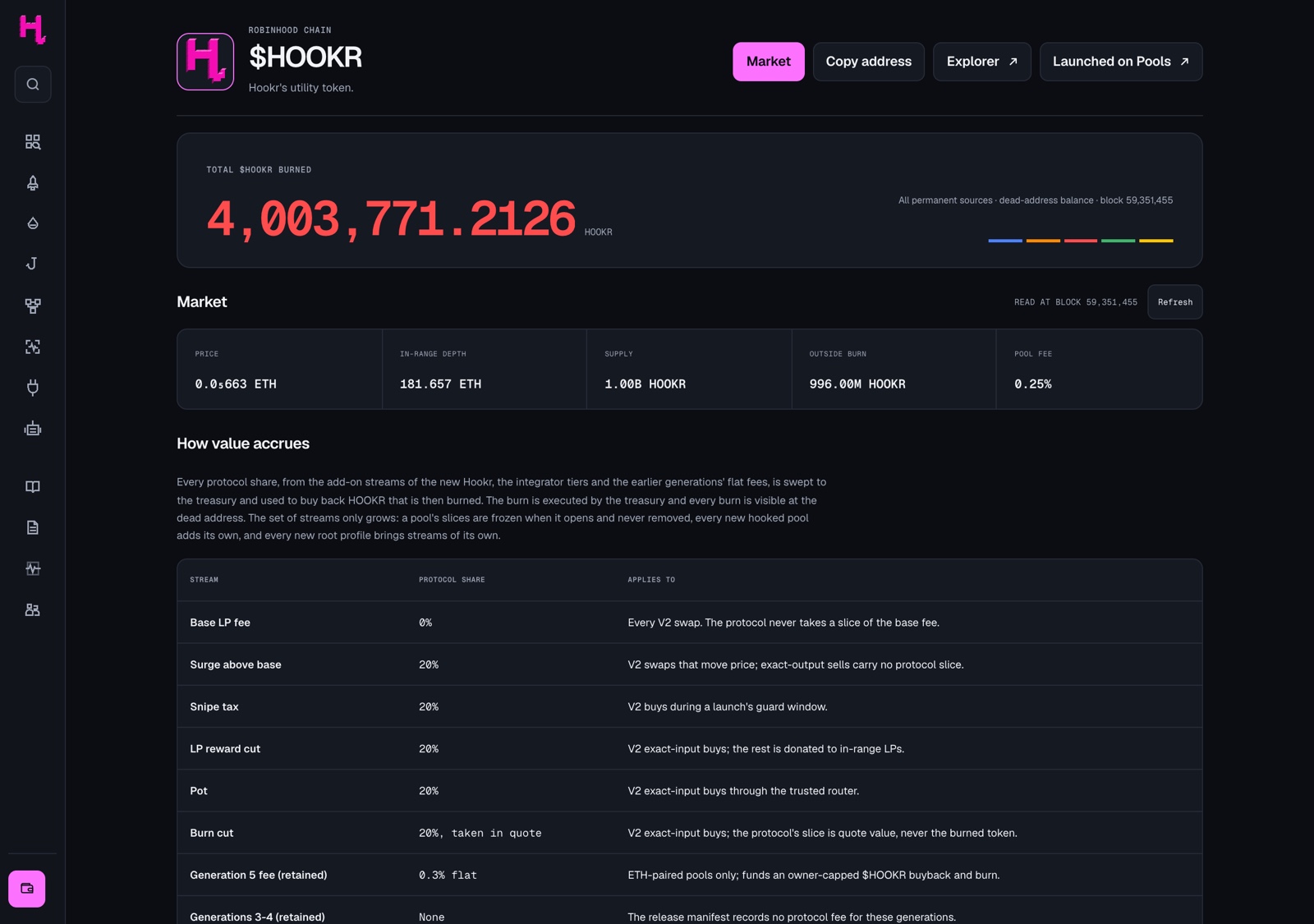Select Generations 3-4 (retained) row
This screenshot has height=924, width=1314.
tap(690, 910)
